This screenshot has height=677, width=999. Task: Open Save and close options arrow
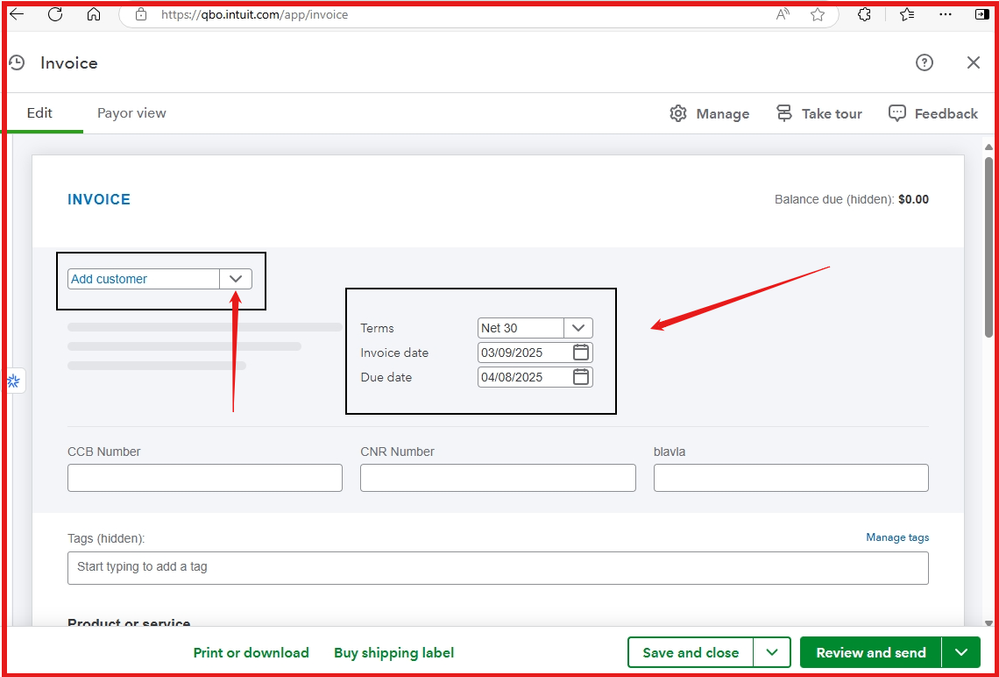(772, 652)
